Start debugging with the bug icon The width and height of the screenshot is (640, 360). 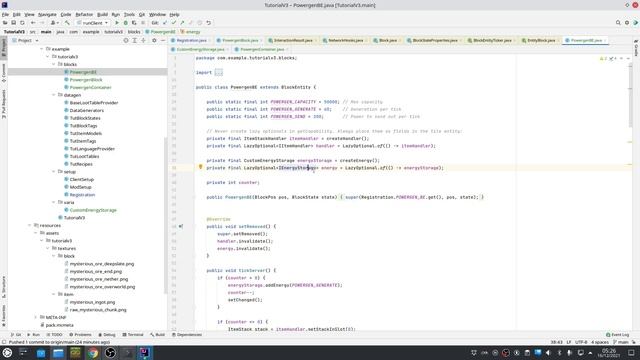pos(126,23)
